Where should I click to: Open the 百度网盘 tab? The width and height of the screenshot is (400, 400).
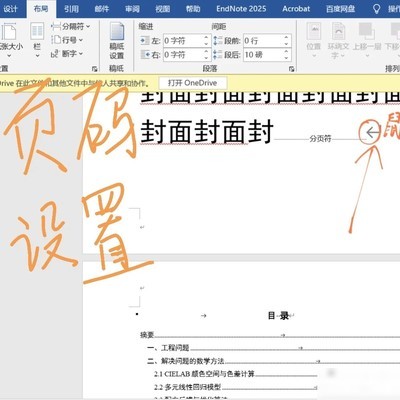point(340,9)
